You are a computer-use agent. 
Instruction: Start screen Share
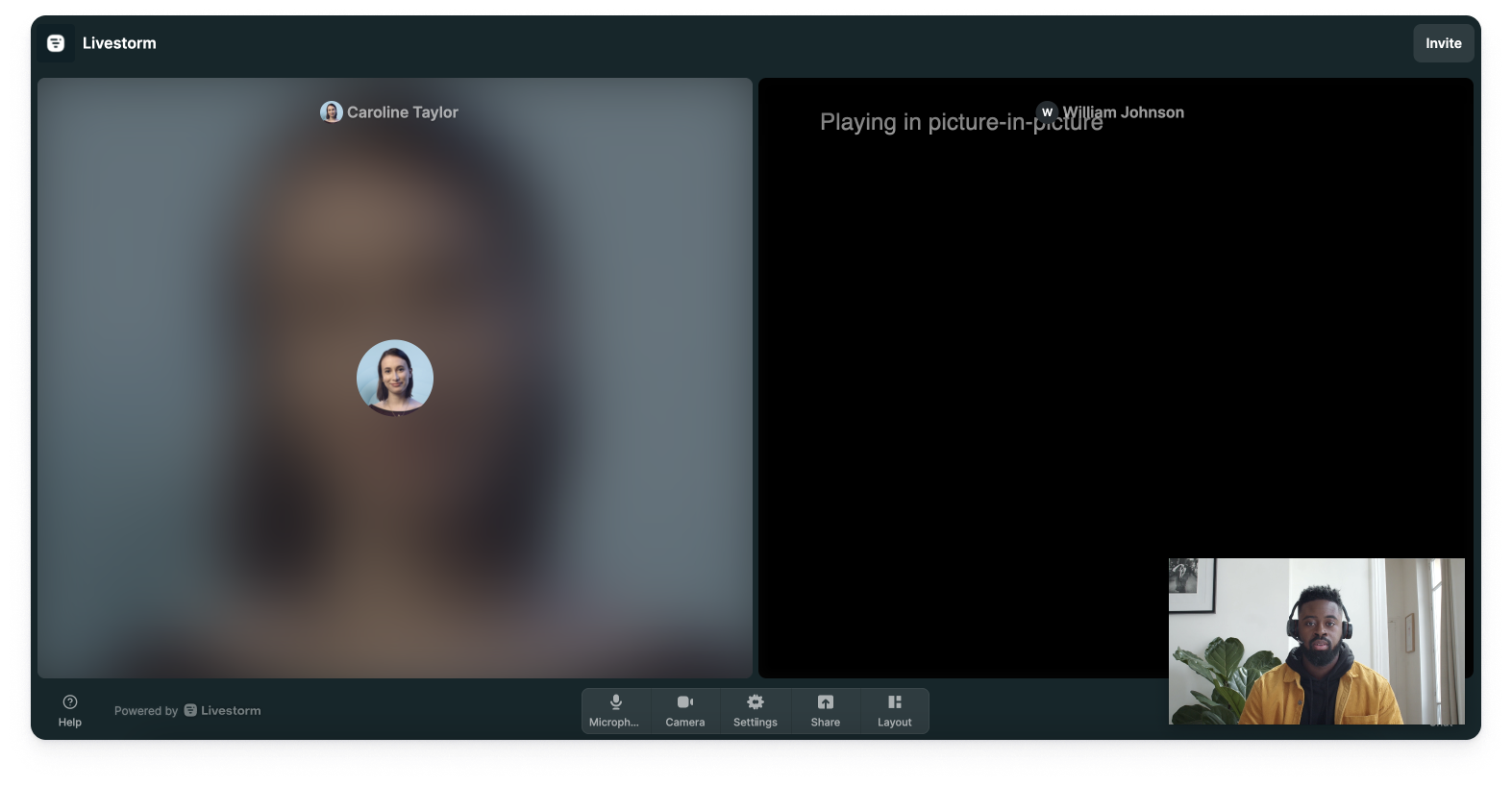[x=826, y=711]
